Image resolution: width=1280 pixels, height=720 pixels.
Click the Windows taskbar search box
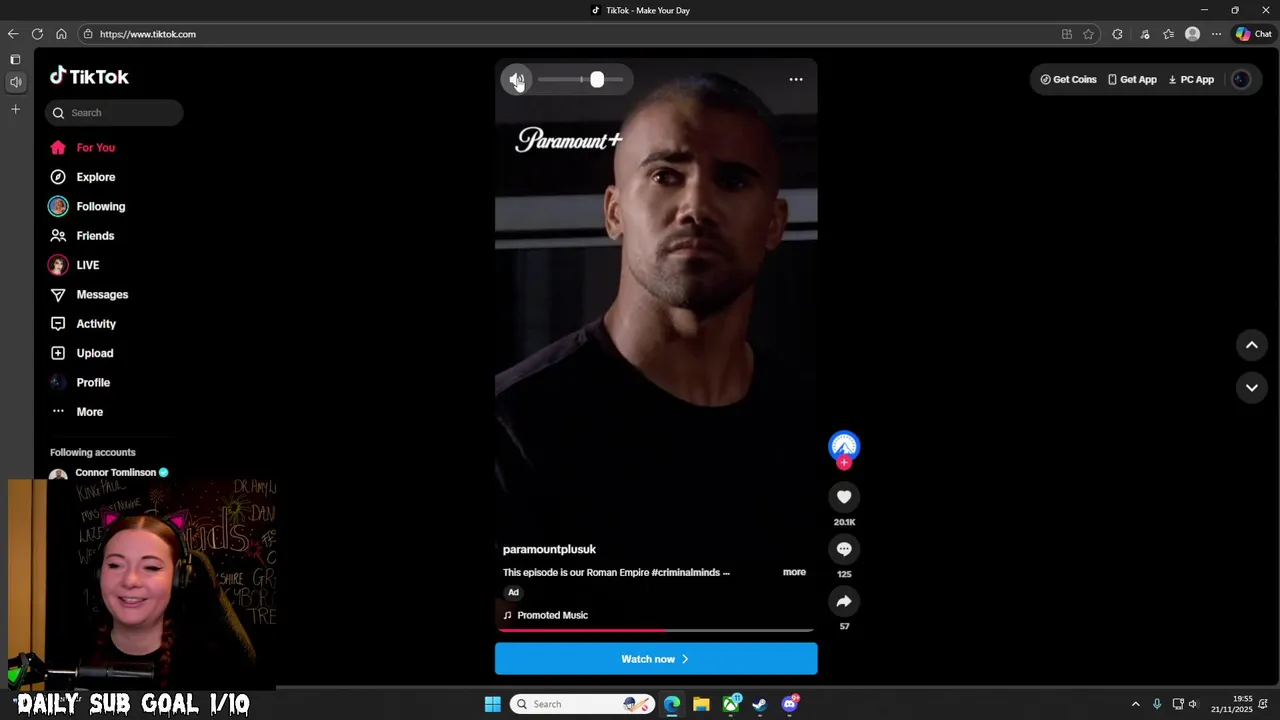(x=583, y=704)
